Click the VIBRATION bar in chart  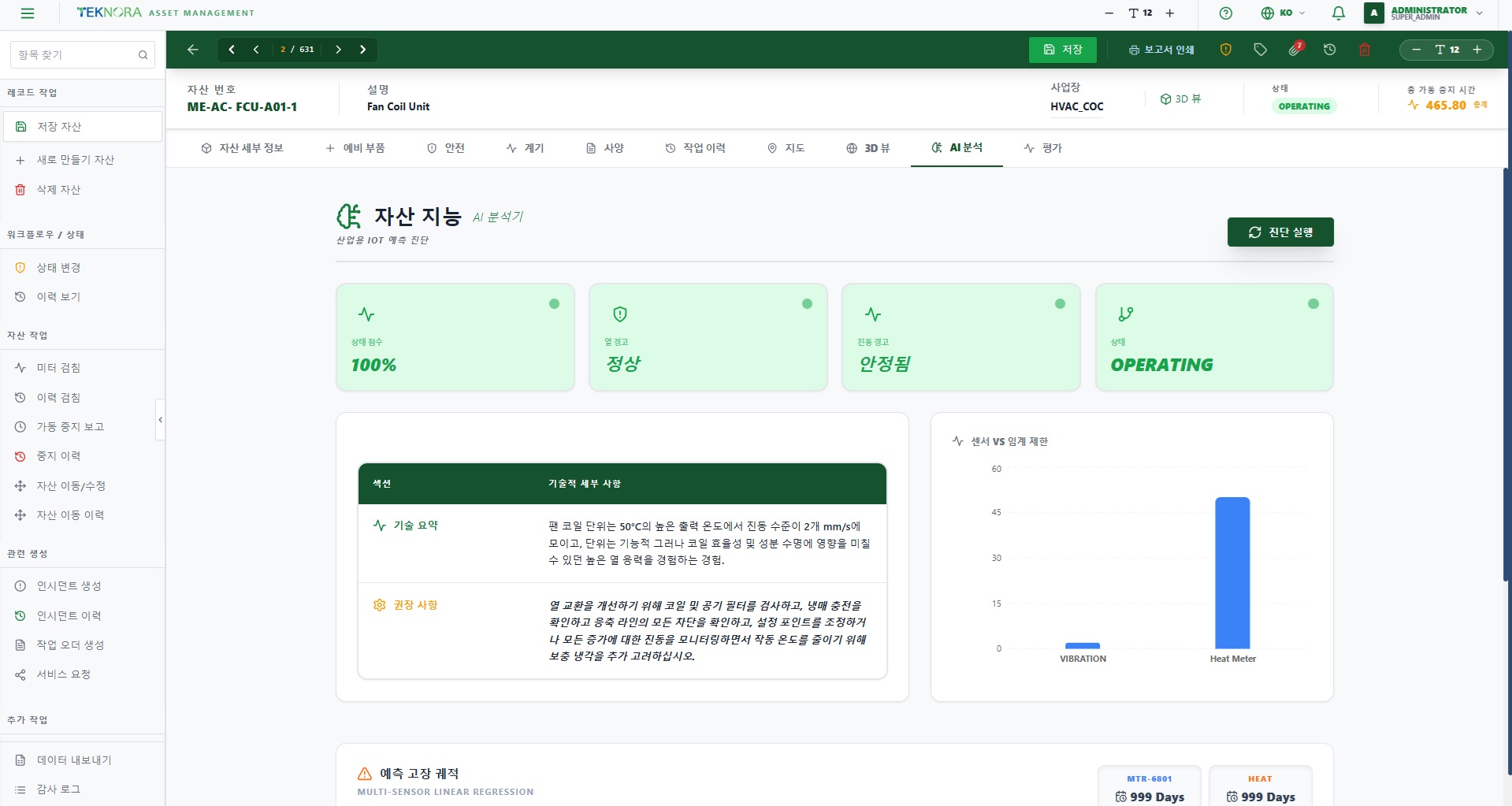1083,646
